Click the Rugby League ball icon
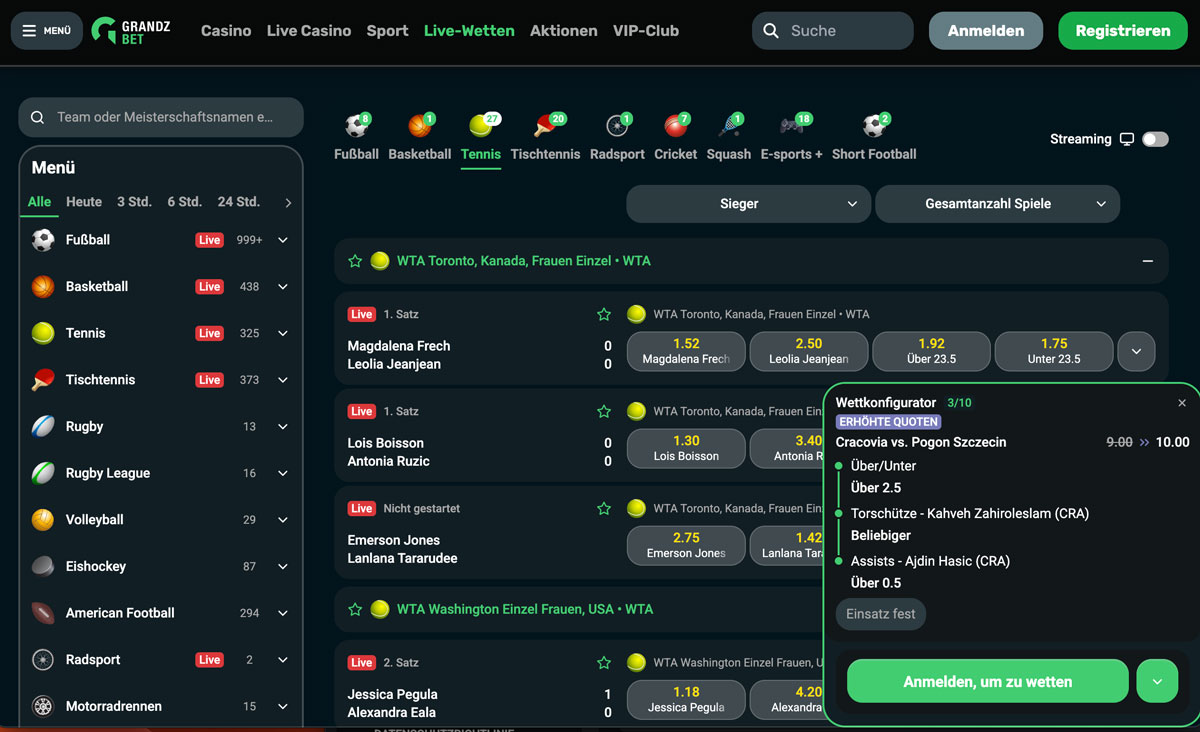Image resolution: width=1200 pixels, height=732 pixels. click(43, 473)
